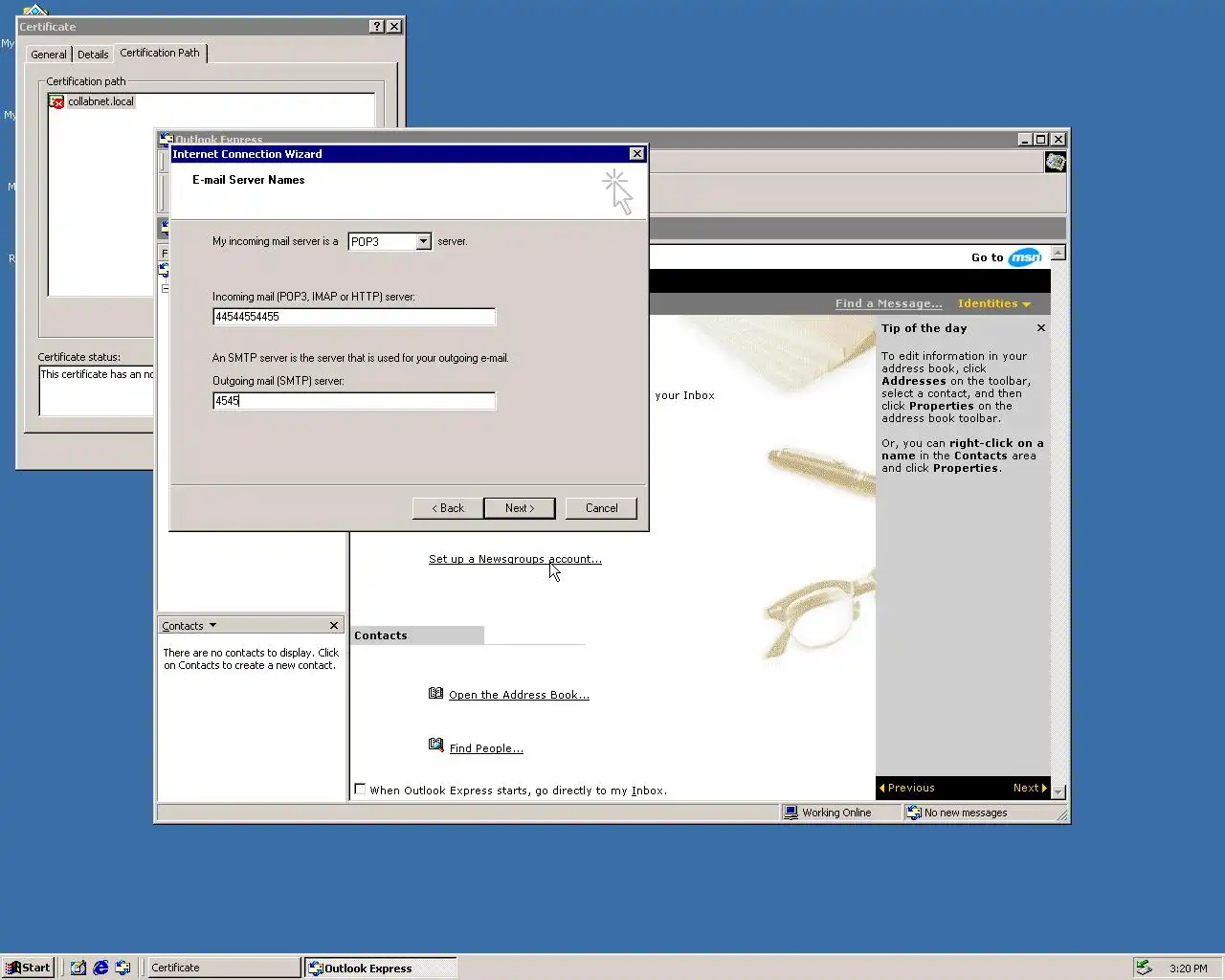1225x980 pixels.
Task: Click the outgoing SMTP server input field
Action: pos(354,401)
